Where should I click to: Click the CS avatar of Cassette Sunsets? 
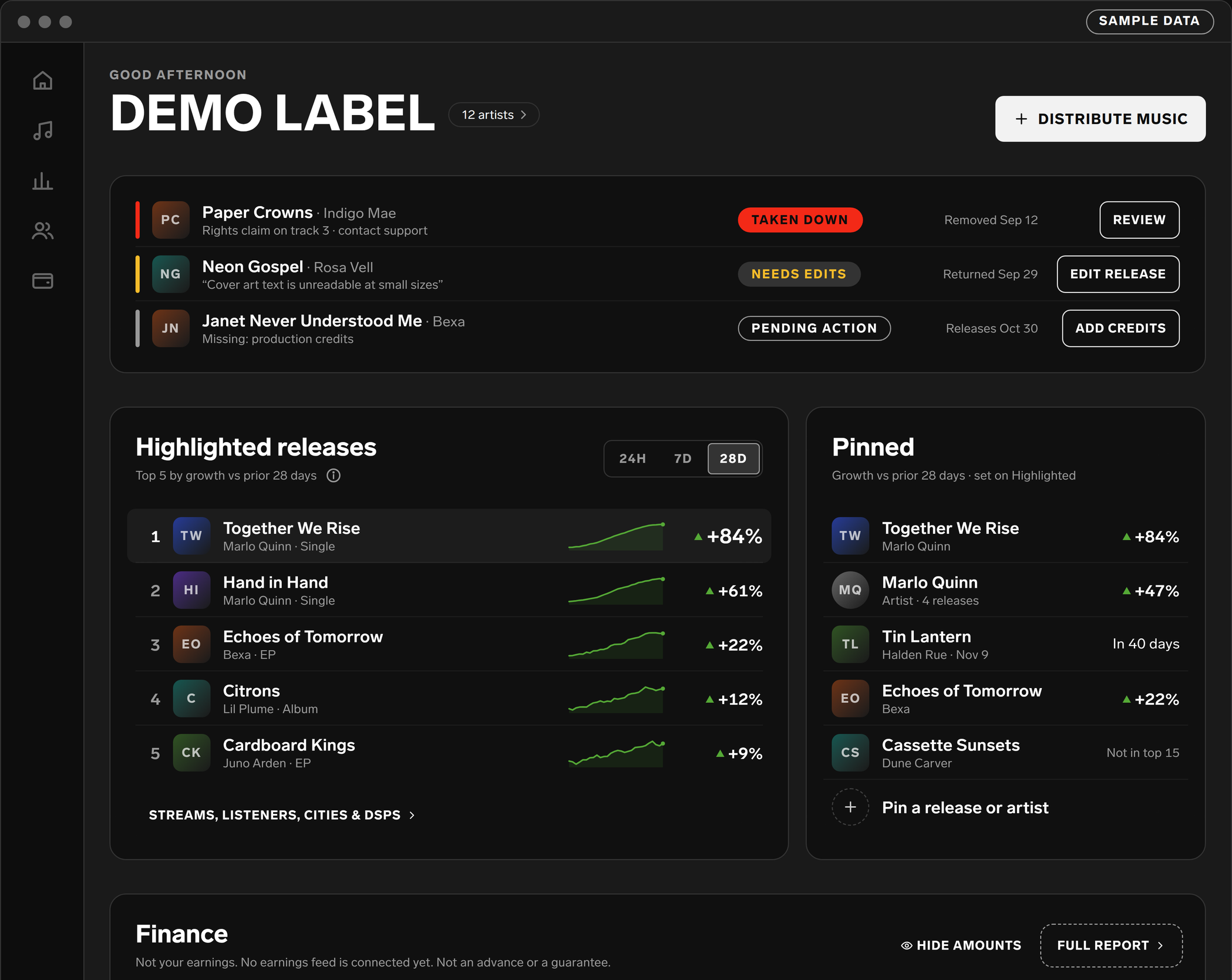tap(850, 752)
